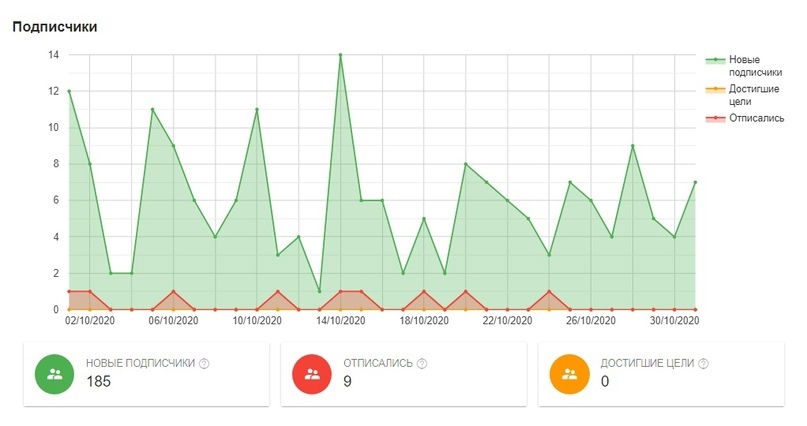Click the 02/10/2020 date axis label
Image resolution: width=807 pixels, height=426 pixels.
[90, 321]
